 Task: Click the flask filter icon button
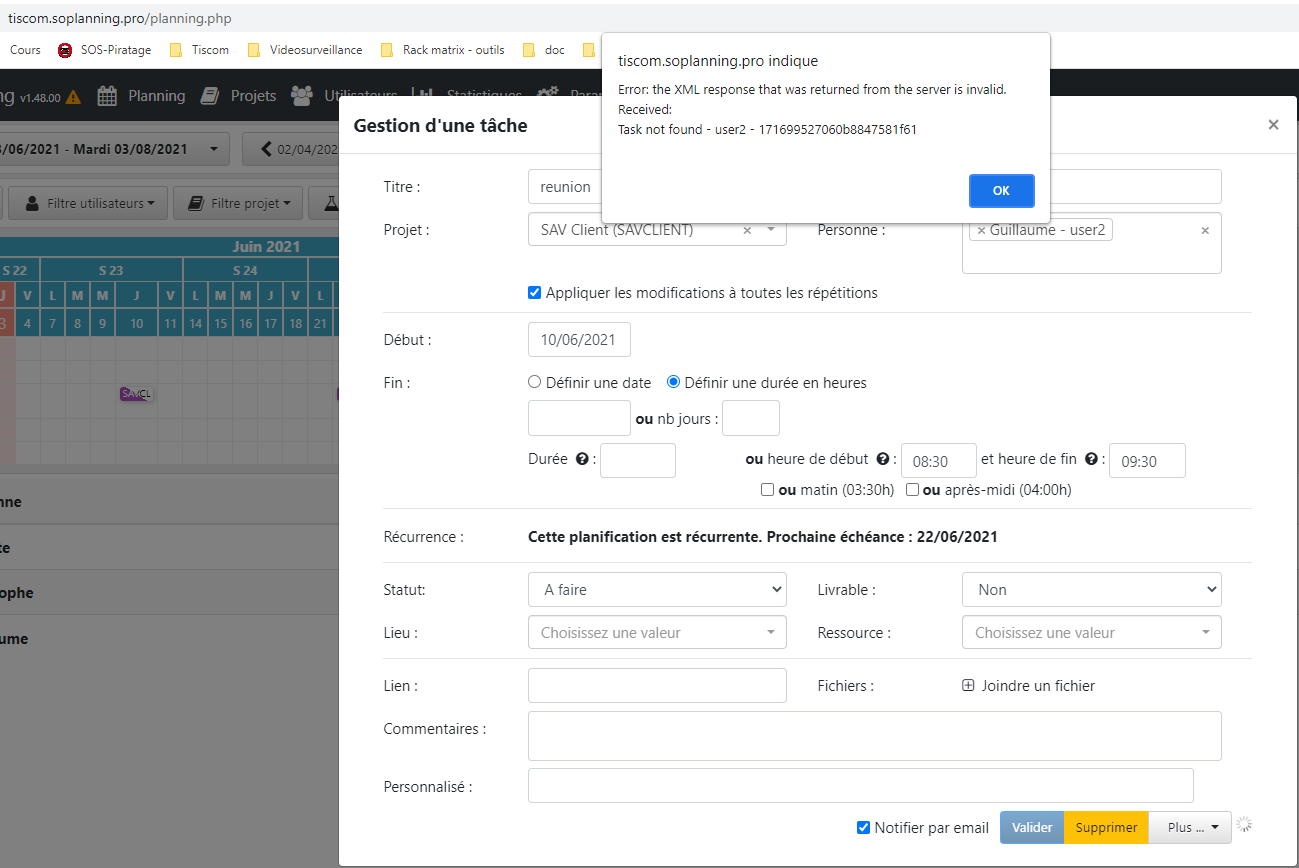[324, 203]
